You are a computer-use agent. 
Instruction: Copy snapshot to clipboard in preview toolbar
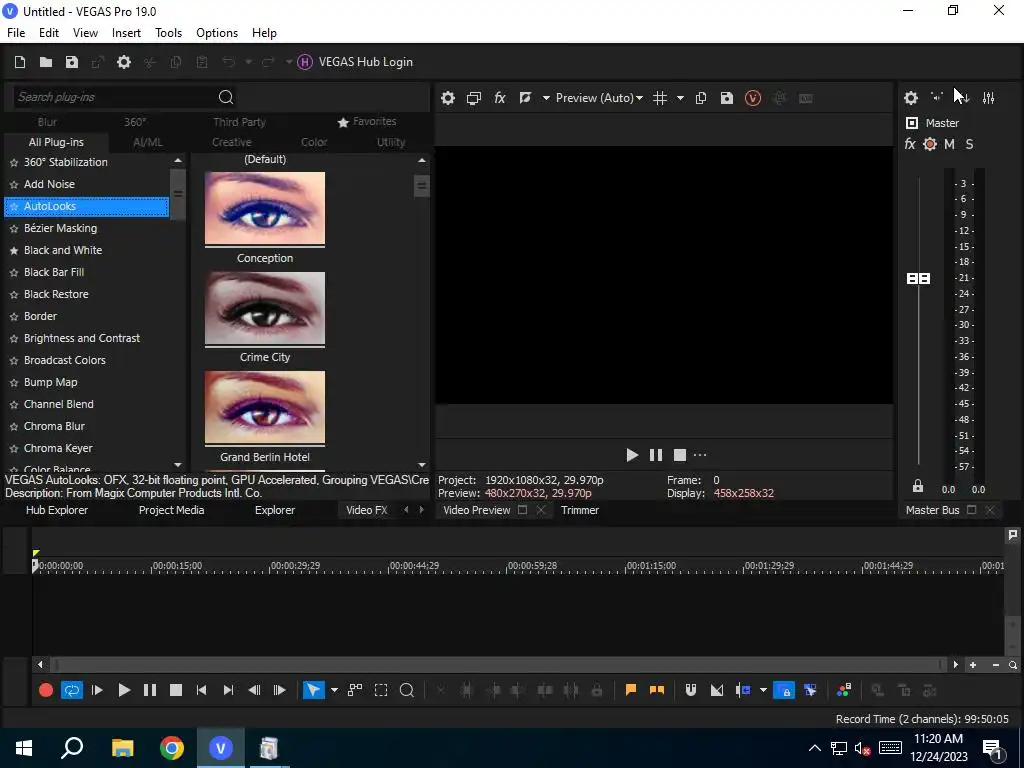pyautogui.click(x=701, y=98)
